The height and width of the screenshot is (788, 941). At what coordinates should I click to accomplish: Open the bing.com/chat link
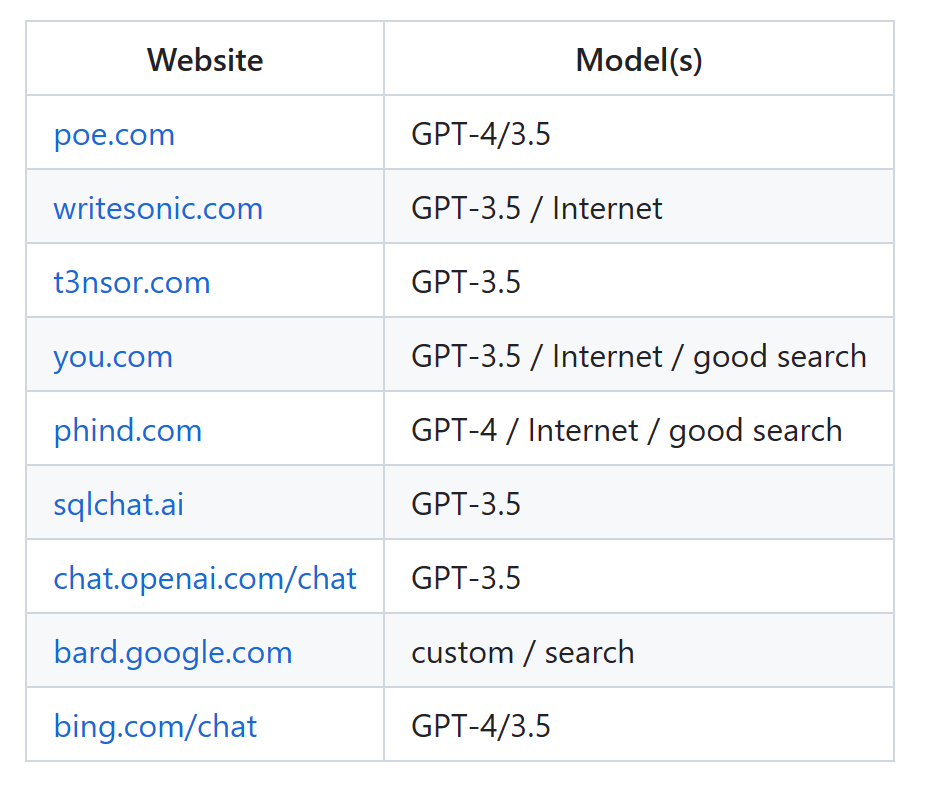point(155,726)
